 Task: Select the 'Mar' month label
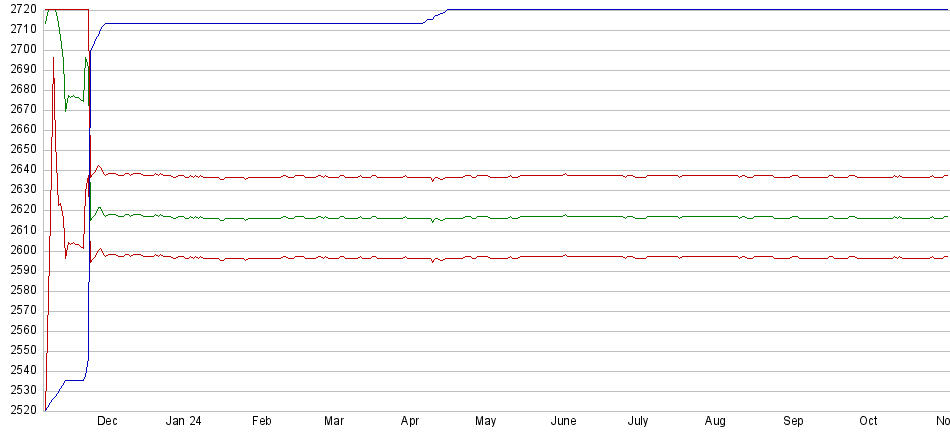(x=335, y=421)
